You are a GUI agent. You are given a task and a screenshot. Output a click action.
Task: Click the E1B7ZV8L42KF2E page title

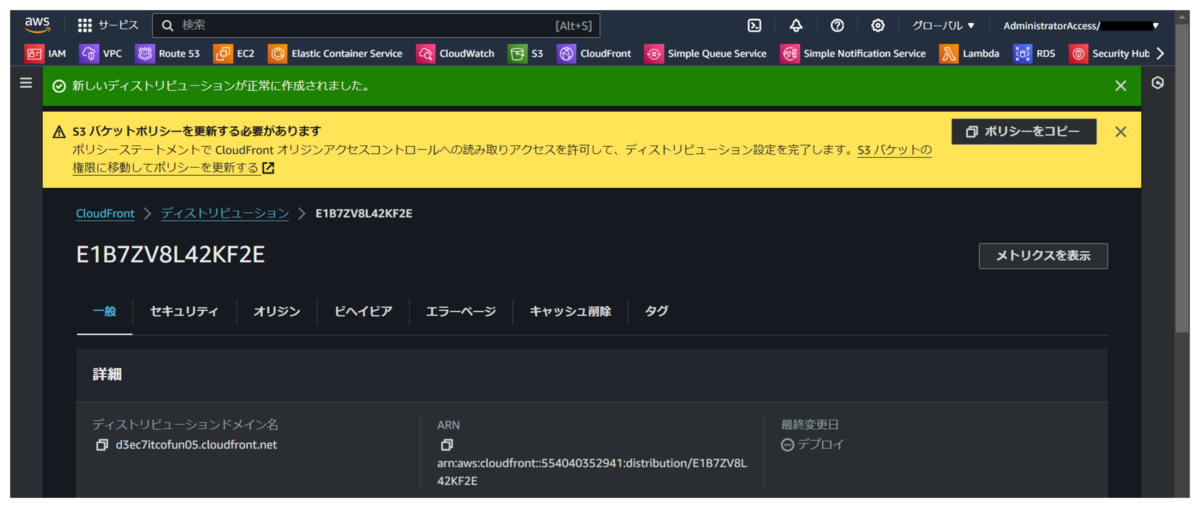point(171,255)
